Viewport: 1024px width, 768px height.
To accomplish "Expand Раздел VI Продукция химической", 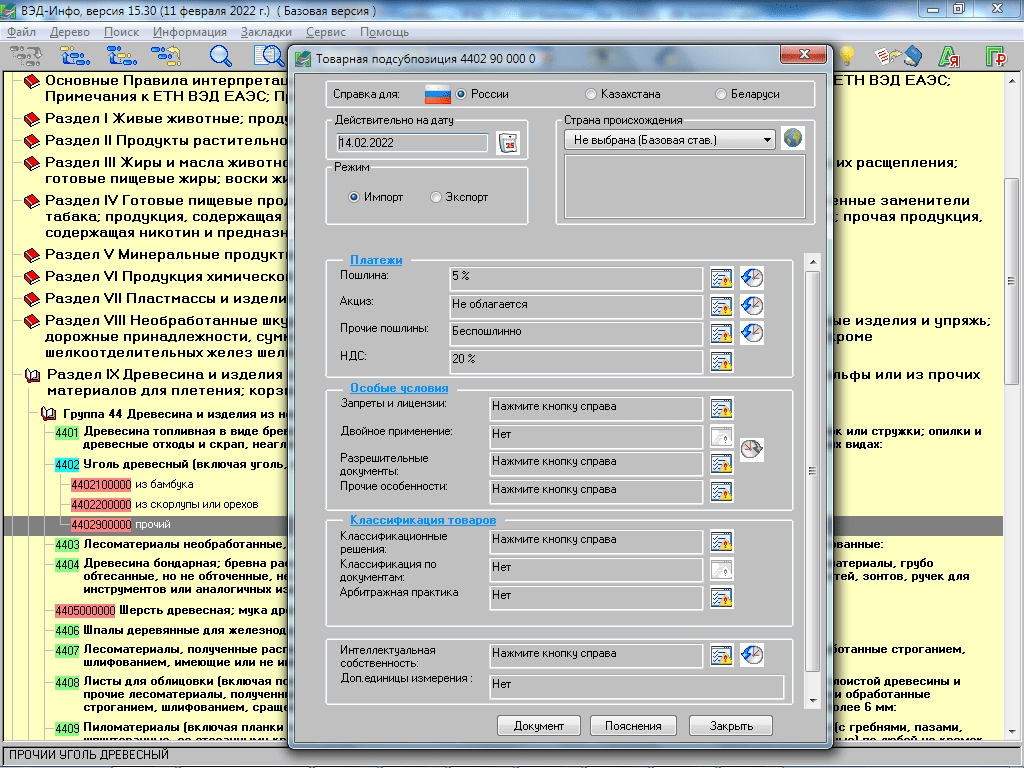I will tap(31, 278).
